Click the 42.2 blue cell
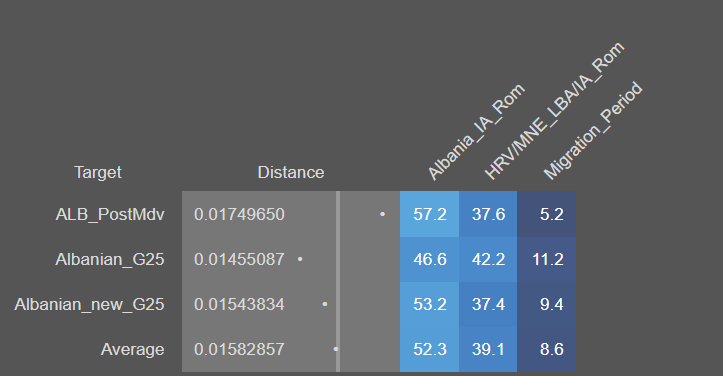 [x=488, y=259]
